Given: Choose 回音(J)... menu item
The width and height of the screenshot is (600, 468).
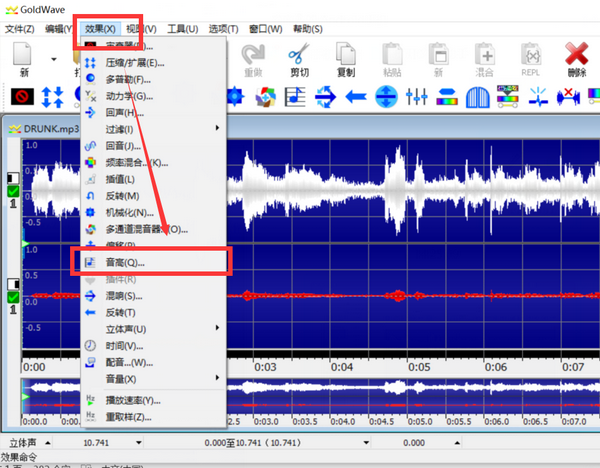Looking at the screenshot, I should pyautogui.click(x=153, y=146).
